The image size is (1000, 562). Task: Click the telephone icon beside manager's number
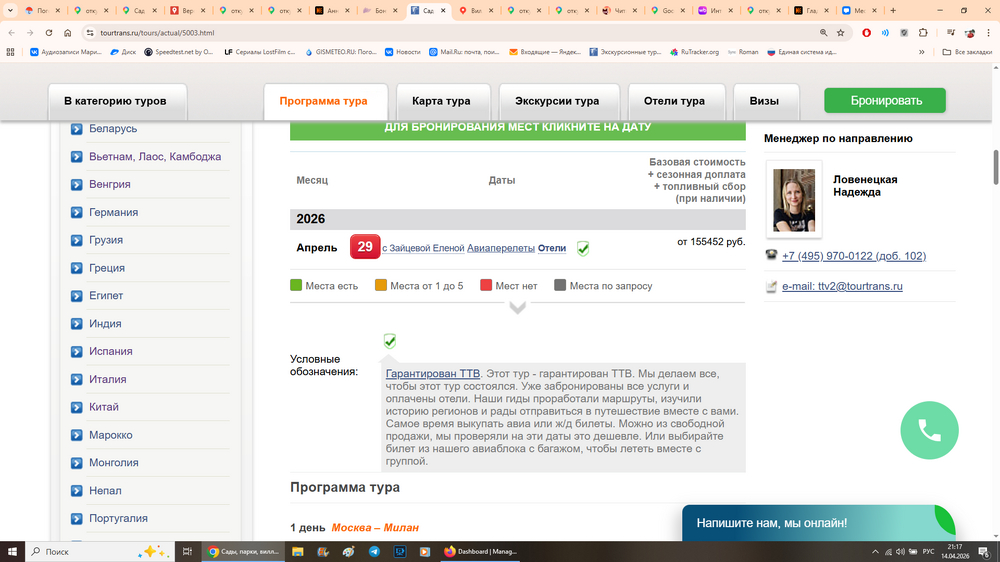[x=771, y=256]
